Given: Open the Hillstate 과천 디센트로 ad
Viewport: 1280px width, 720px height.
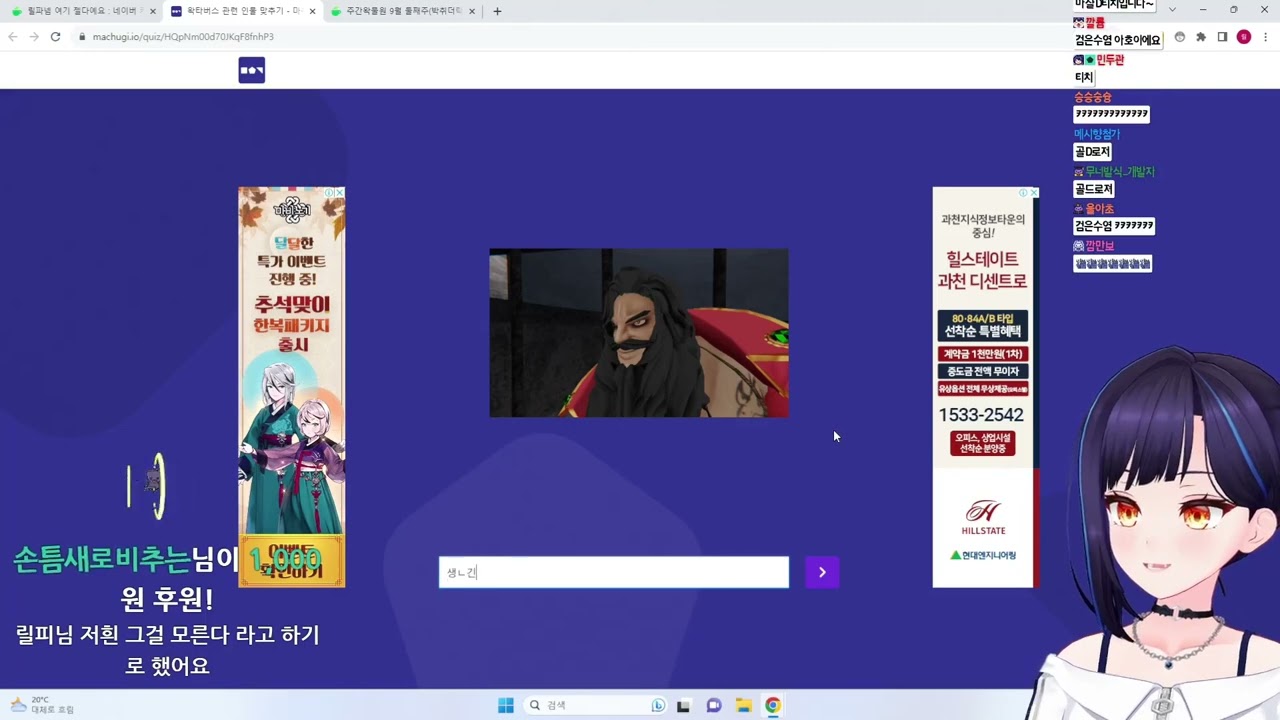Looking at the screenshot, I should click(985, 387).
